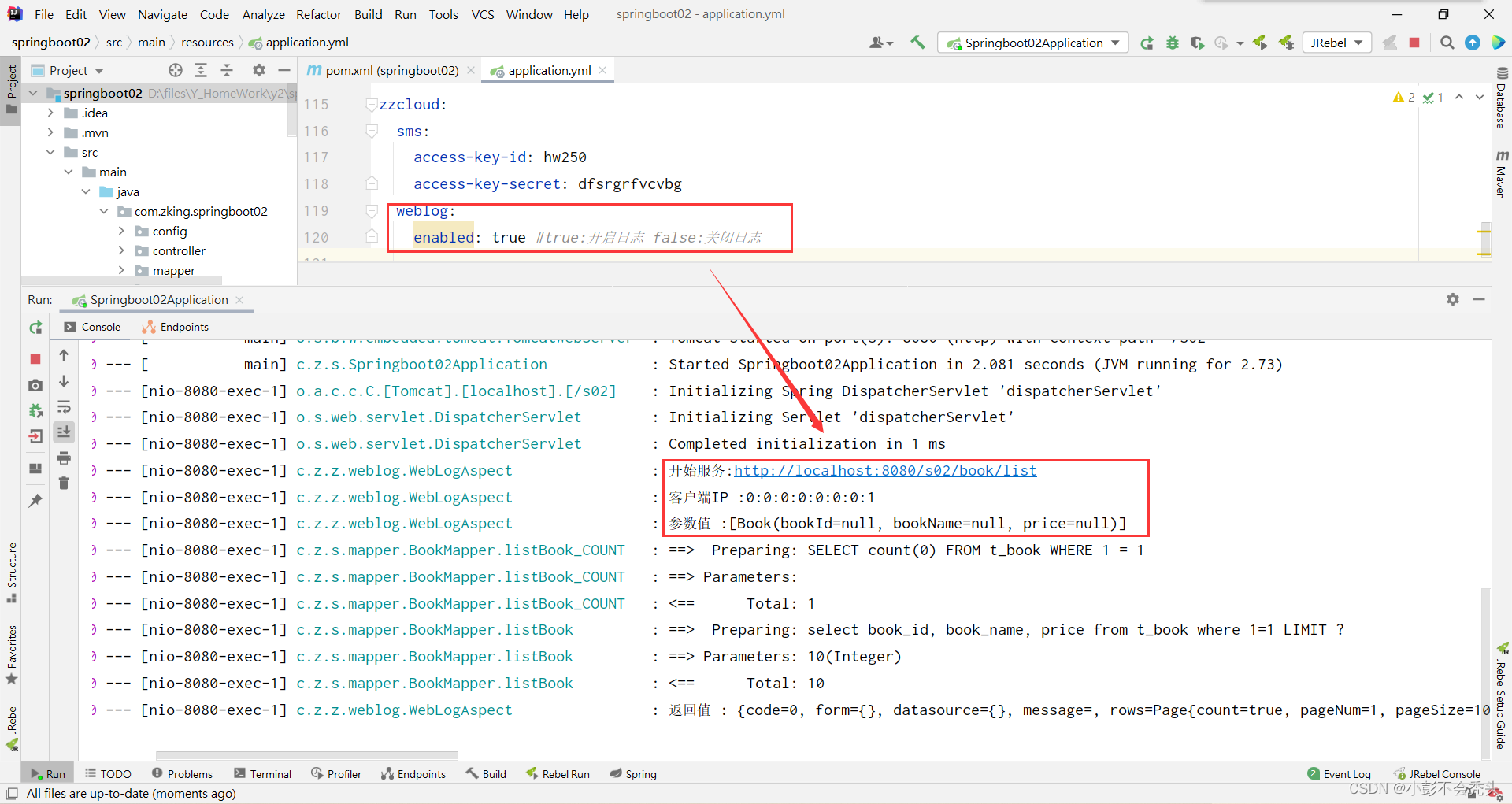Click the camera Dump Threads icon
1512x804 pixels.
point(35,385)
